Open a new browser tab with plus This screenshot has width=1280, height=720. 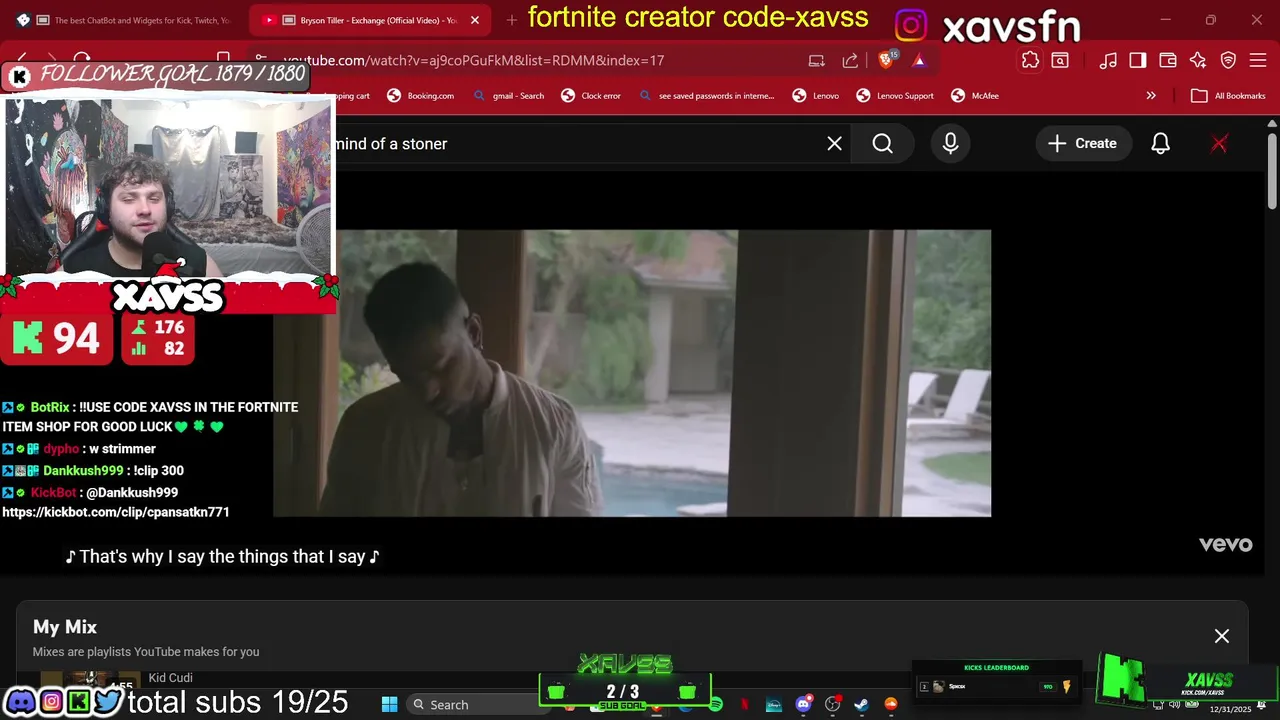click(512, 20)
